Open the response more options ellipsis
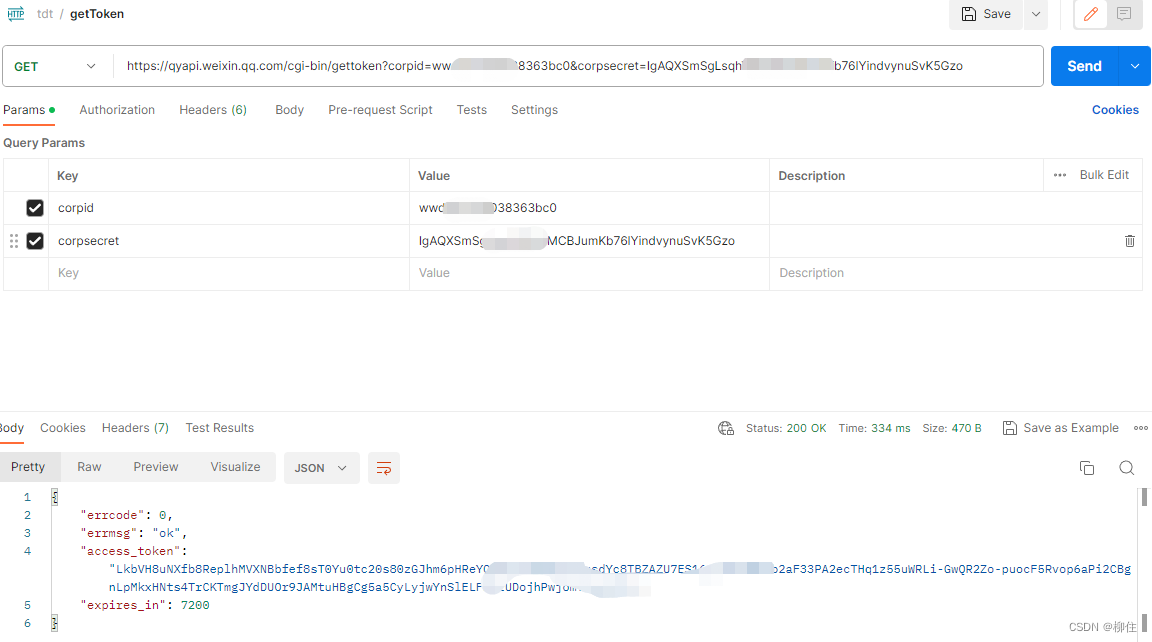 click(1140, 428)
